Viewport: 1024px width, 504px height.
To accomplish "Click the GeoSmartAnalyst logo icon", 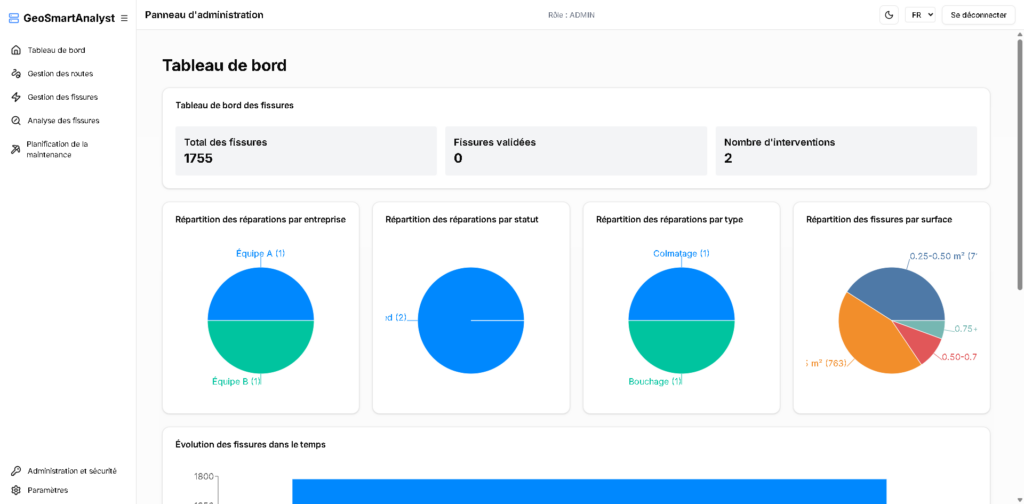I will [x=14, y=18].
